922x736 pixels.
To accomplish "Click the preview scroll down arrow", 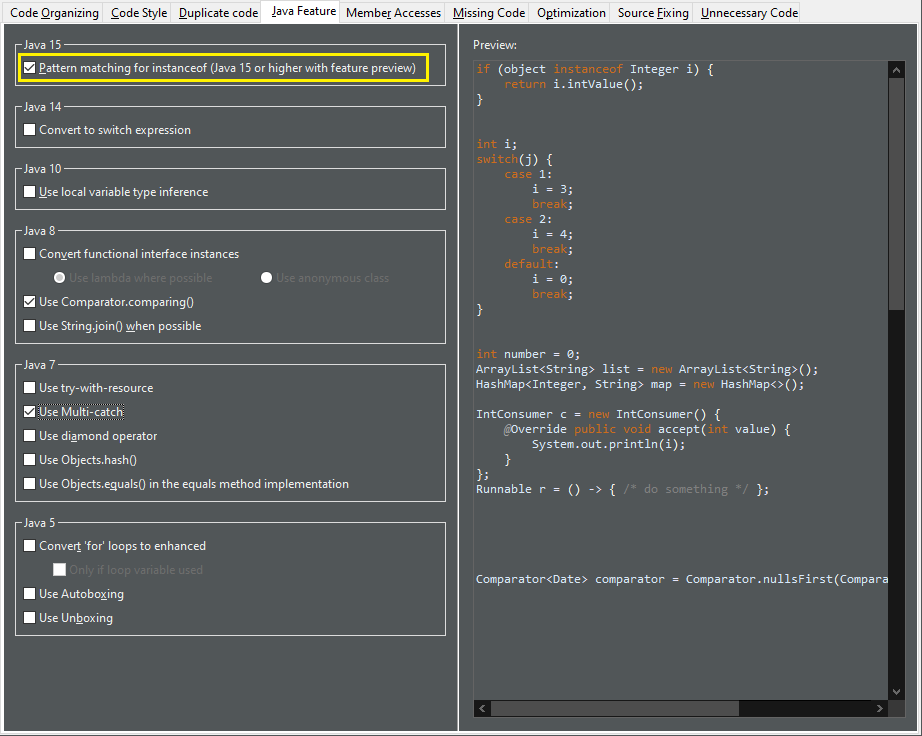I will (896, 692).
